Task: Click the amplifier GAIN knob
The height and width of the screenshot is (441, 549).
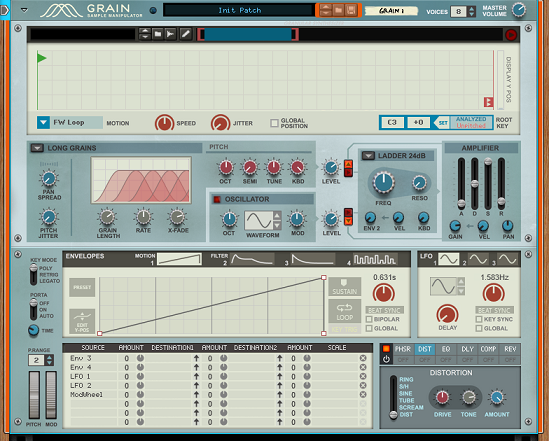Action: click(x=455, y=226)
